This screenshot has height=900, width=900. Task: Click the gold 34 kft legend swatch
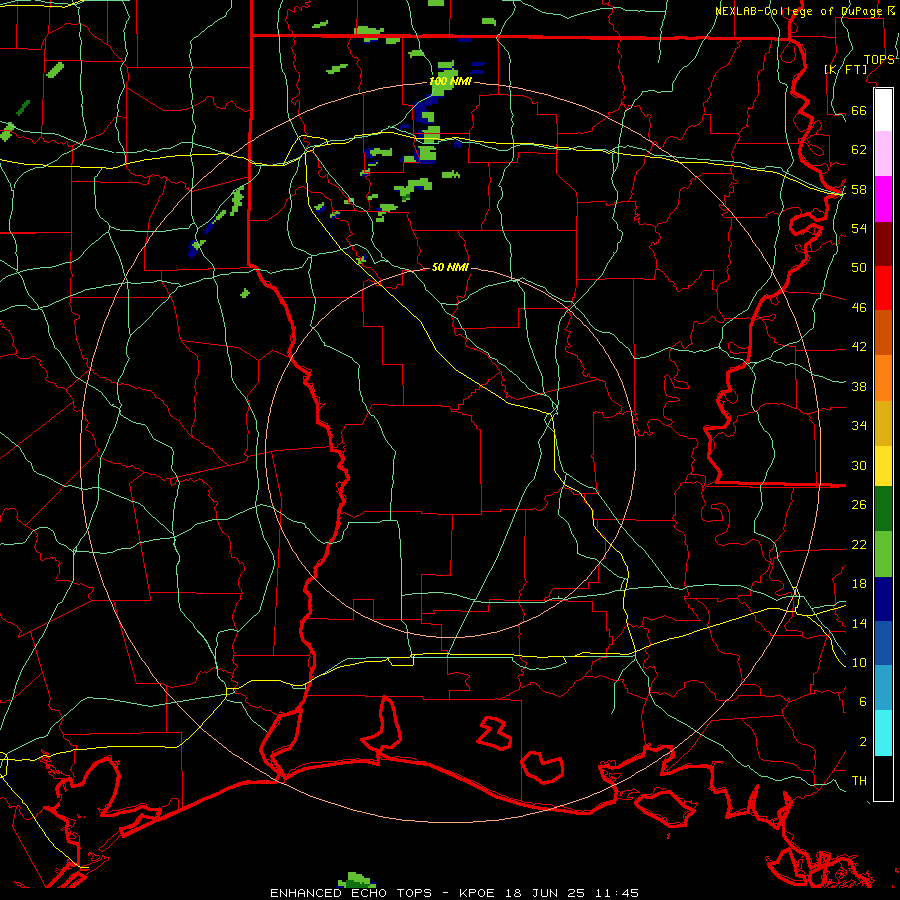(x=883, y=423)
